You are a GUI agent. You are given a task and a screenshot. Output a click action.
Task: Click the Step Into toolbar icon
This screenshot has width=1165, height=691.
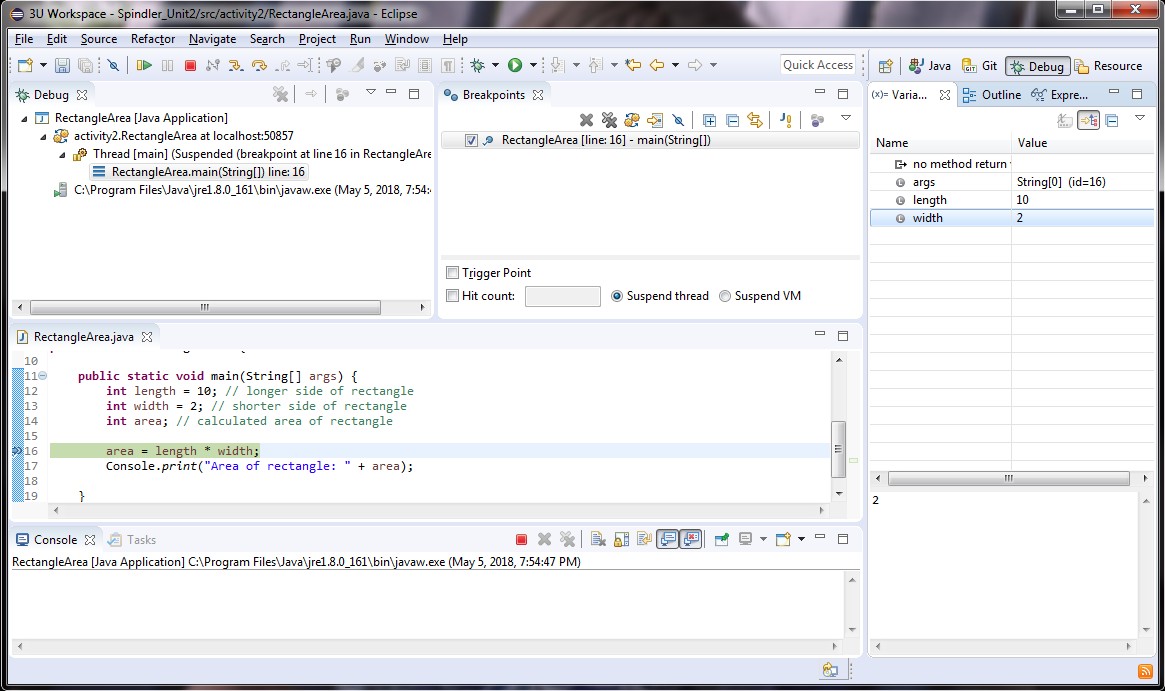click(x=235, y=65)
